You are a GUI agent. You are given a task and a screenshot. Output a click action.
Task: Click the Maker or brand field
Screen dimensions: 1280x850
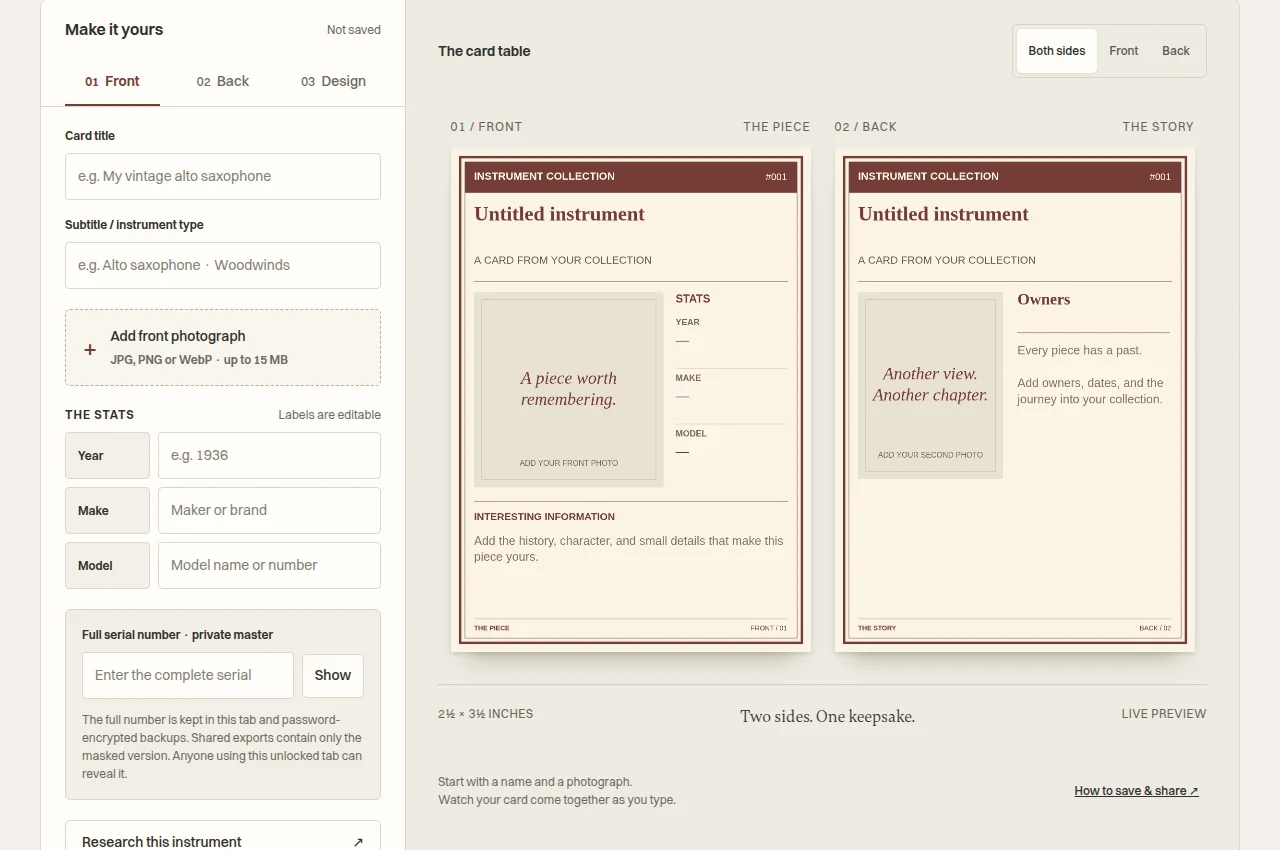tap(269, 510)
